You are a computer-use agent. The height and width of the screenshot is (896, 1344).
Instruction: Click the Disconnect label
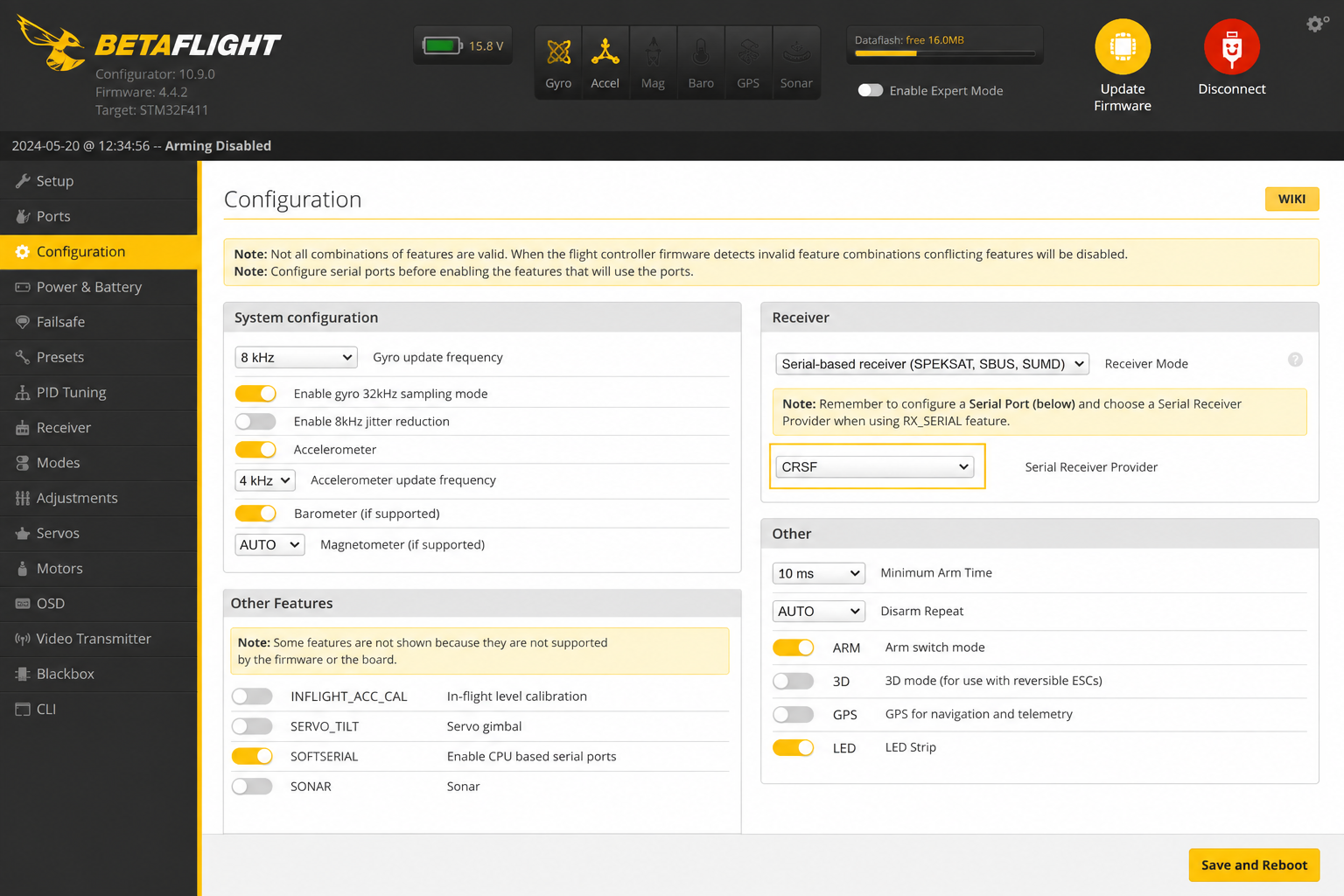click(x=1232, y=89)
